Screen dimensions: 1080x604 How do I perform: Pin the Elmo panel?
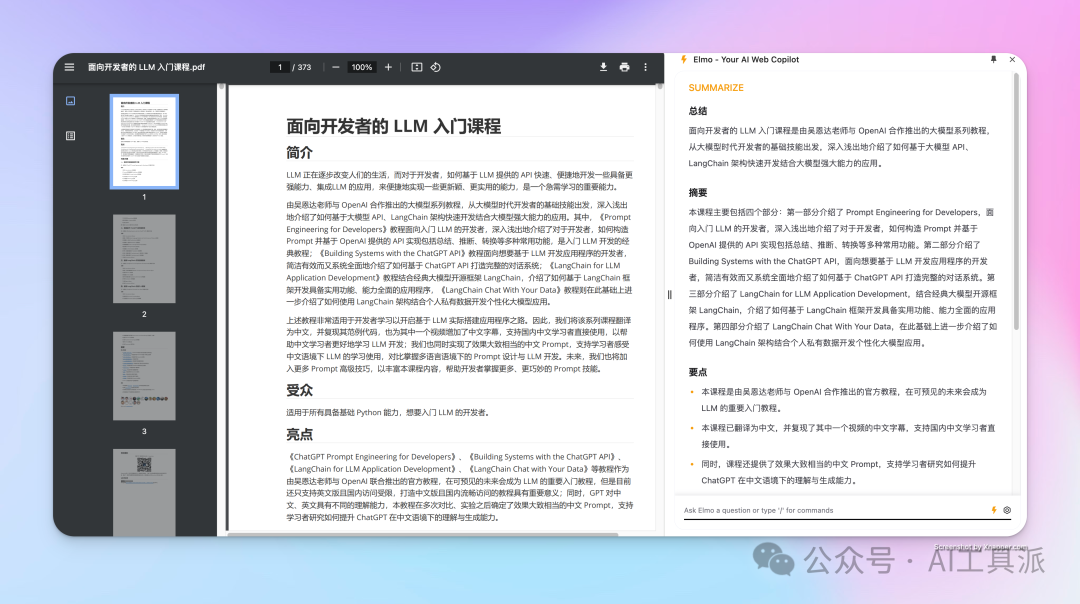point(993,60)
